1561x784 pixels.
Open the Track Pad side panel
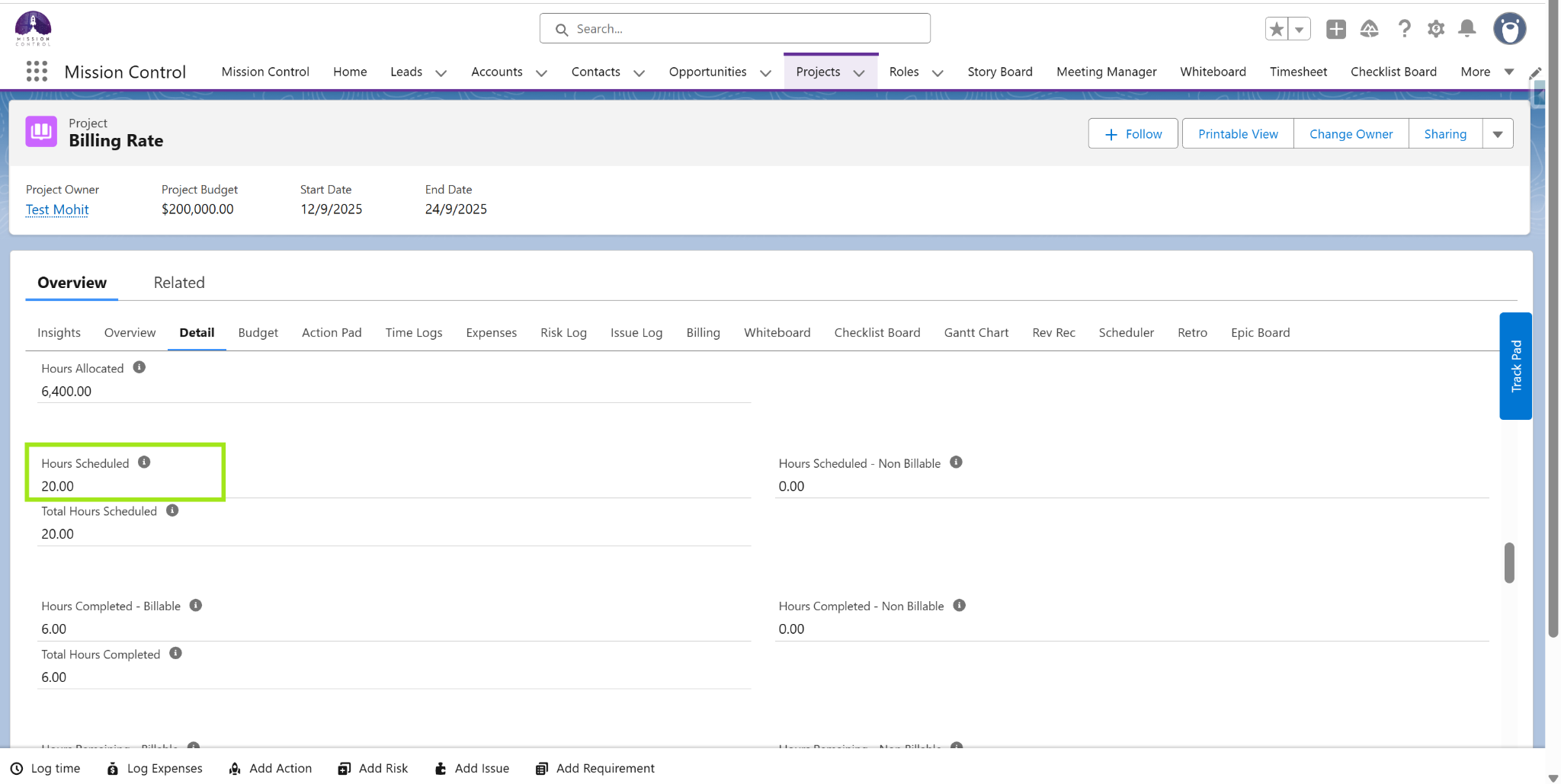tap(1515, 366)
